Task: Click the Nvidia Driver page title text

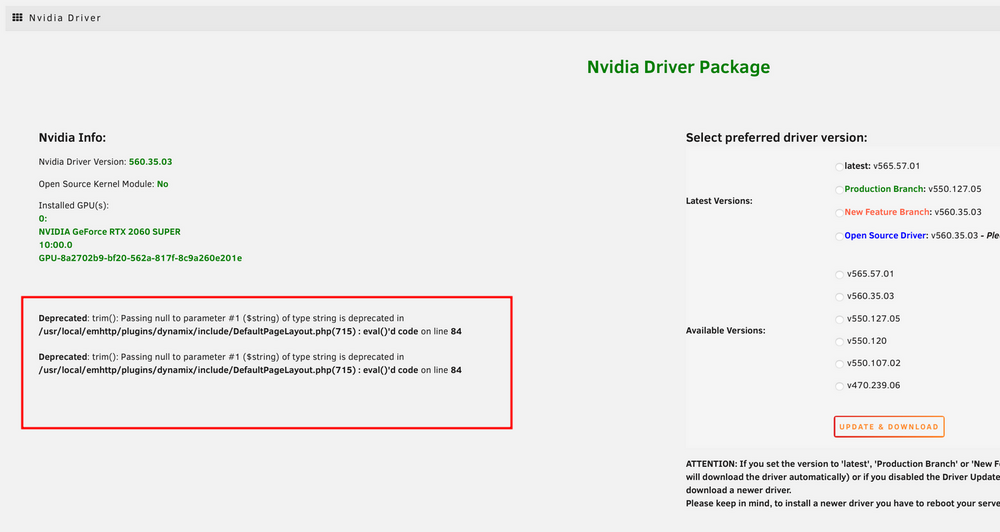Action: 65,18
